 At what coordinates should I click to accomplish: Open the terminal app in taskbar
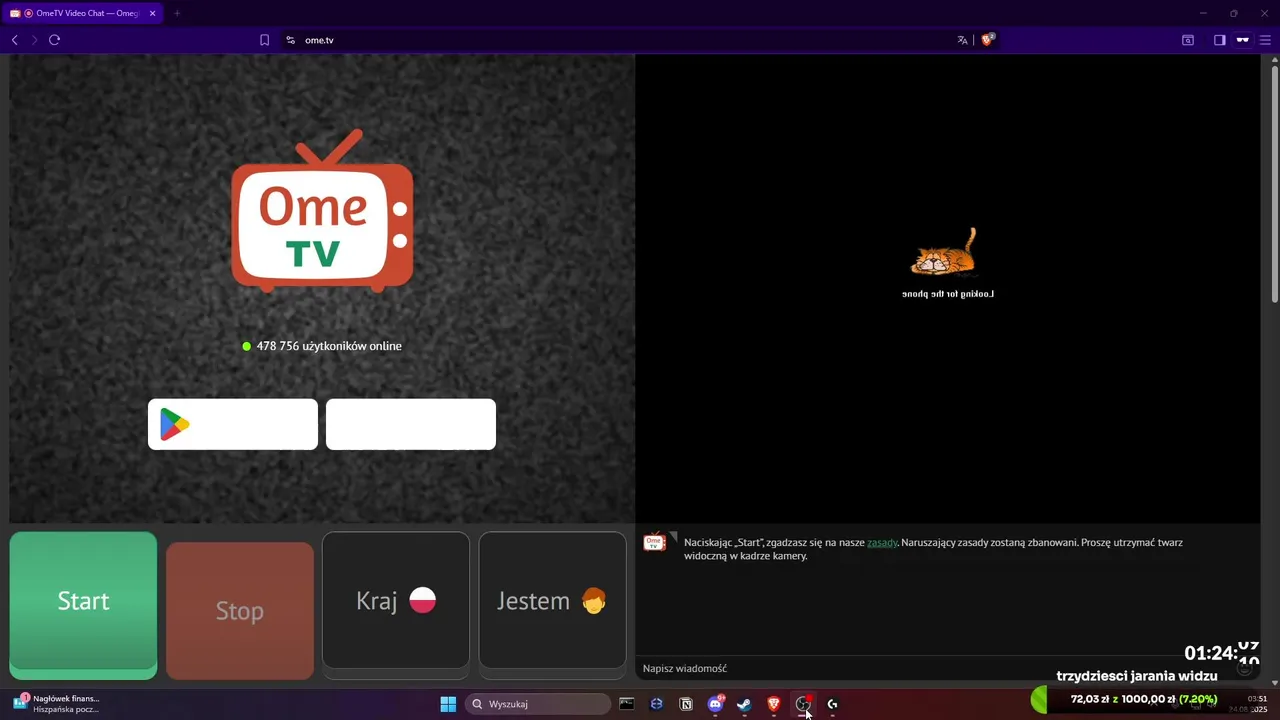pyautogui.click(x=627, y=704)
